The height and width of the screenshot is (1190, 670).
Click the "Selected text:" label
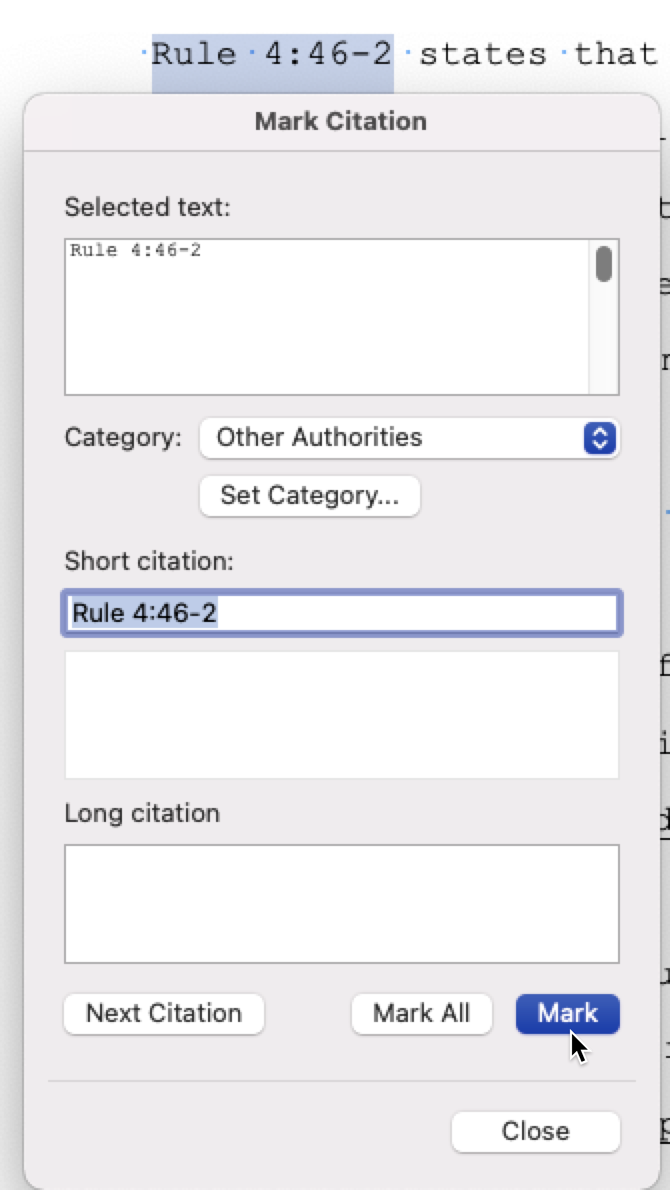[147, 207]
